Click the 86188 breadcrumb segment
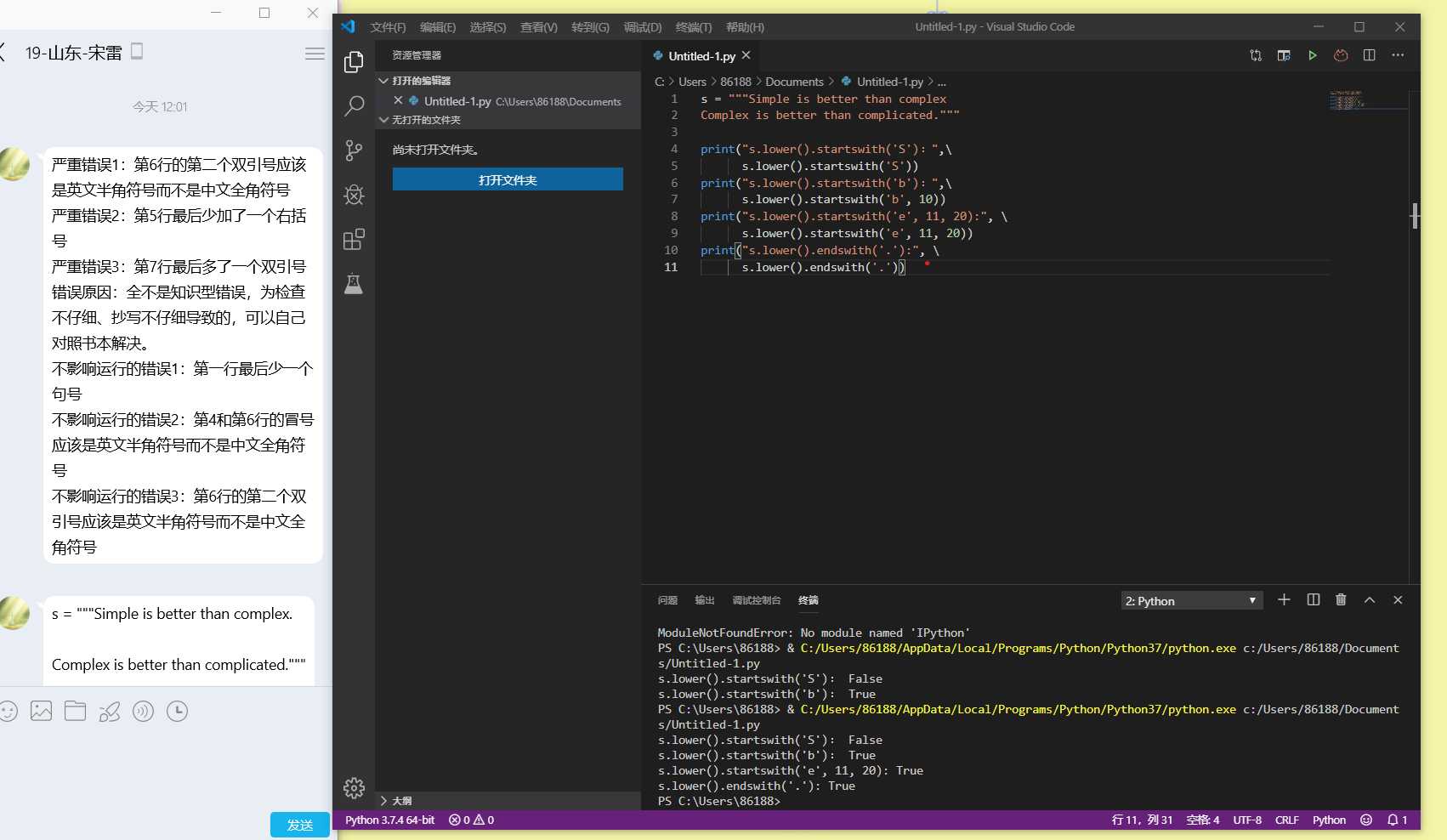This screenshot has height=840, width=1447. click(735, 82)
